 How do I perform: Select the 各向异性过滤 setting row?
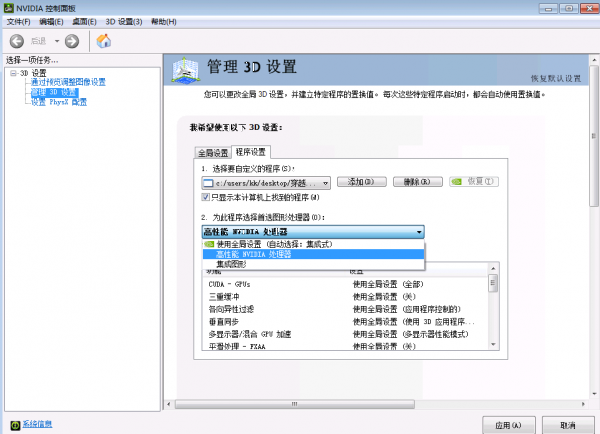(x=345, y=309)
